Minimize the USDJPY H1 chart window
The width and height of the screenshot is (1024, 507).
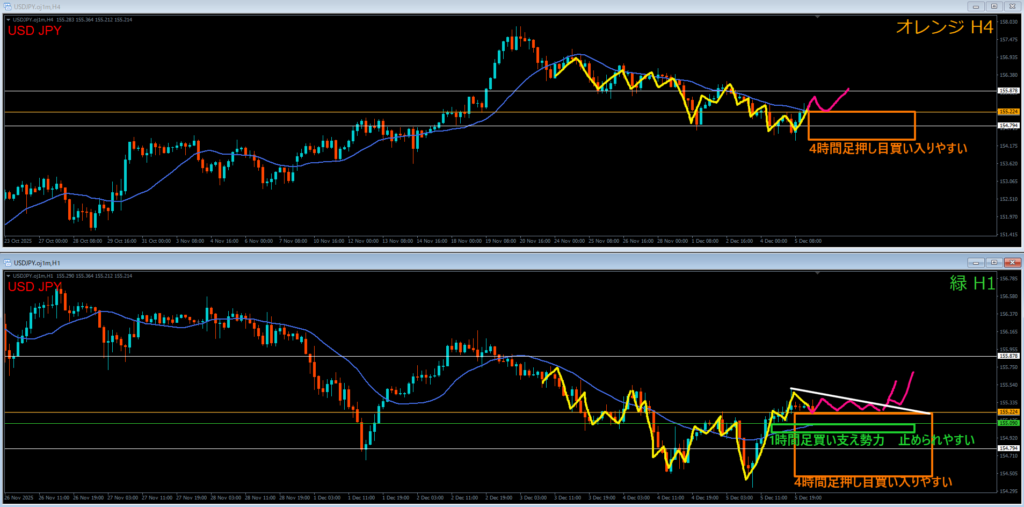coord(975,263)
